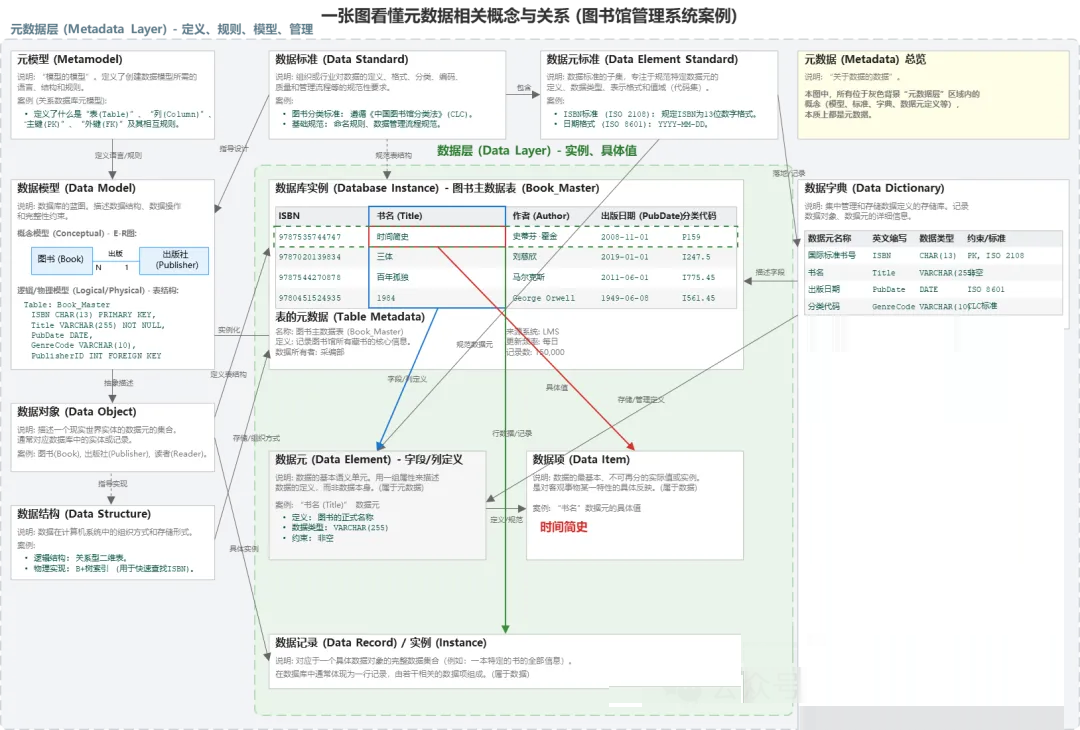Screen dimensions: 1080x730
Task: Click the red 时间简史 text in 数据项 box
Action: pyautogui.click(x=564, y=527)
